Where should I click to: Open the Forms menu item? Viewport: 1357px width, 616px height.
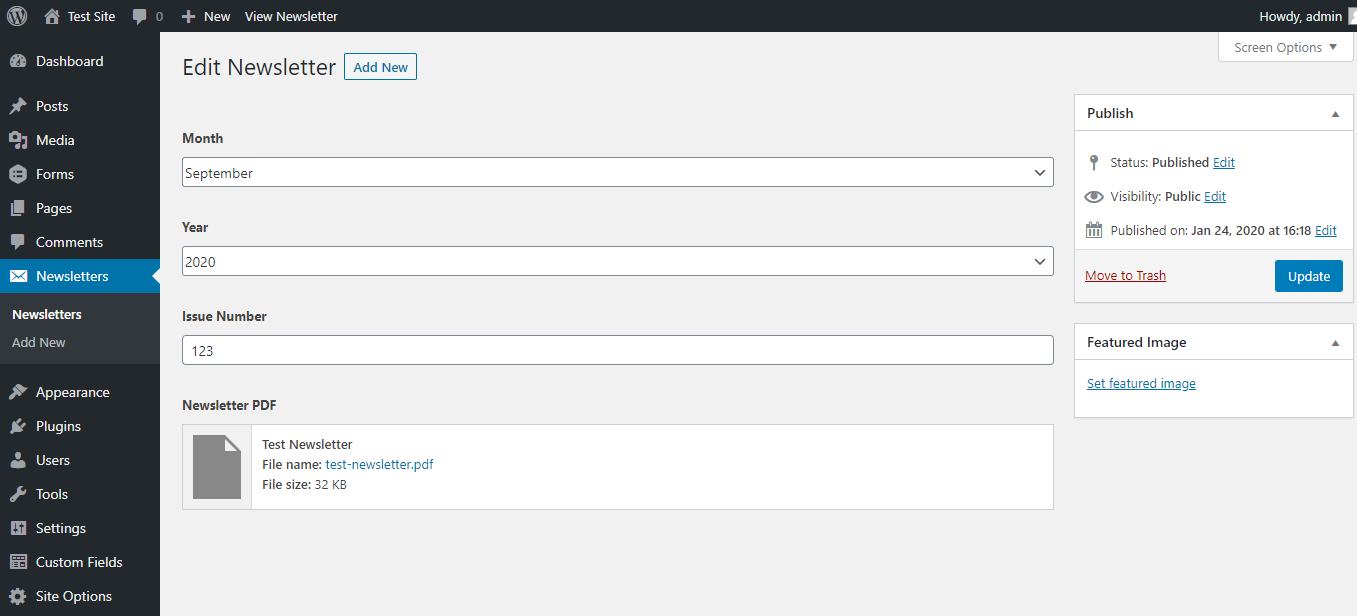[x=55, y=174]
